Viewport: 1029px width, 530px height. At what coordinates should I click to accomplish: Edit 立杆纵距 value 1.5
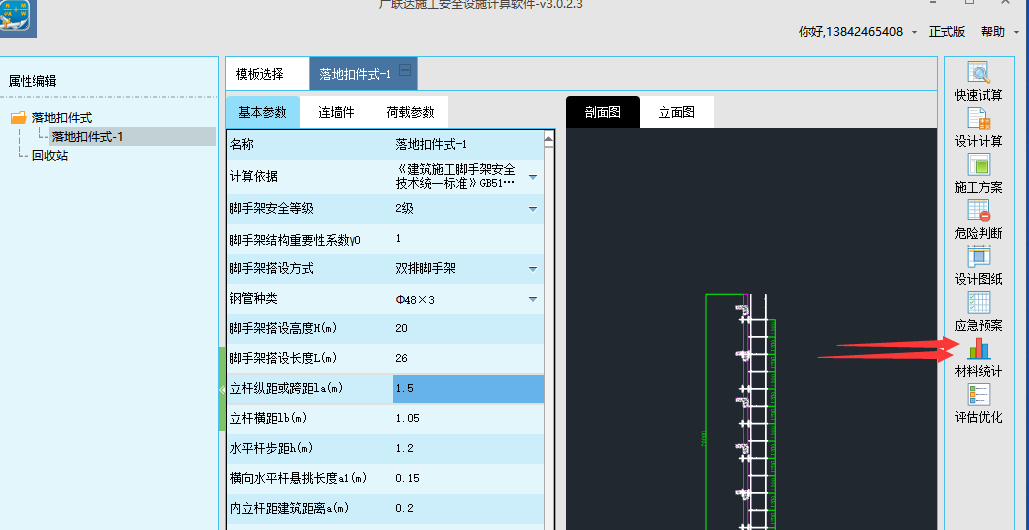468,389
